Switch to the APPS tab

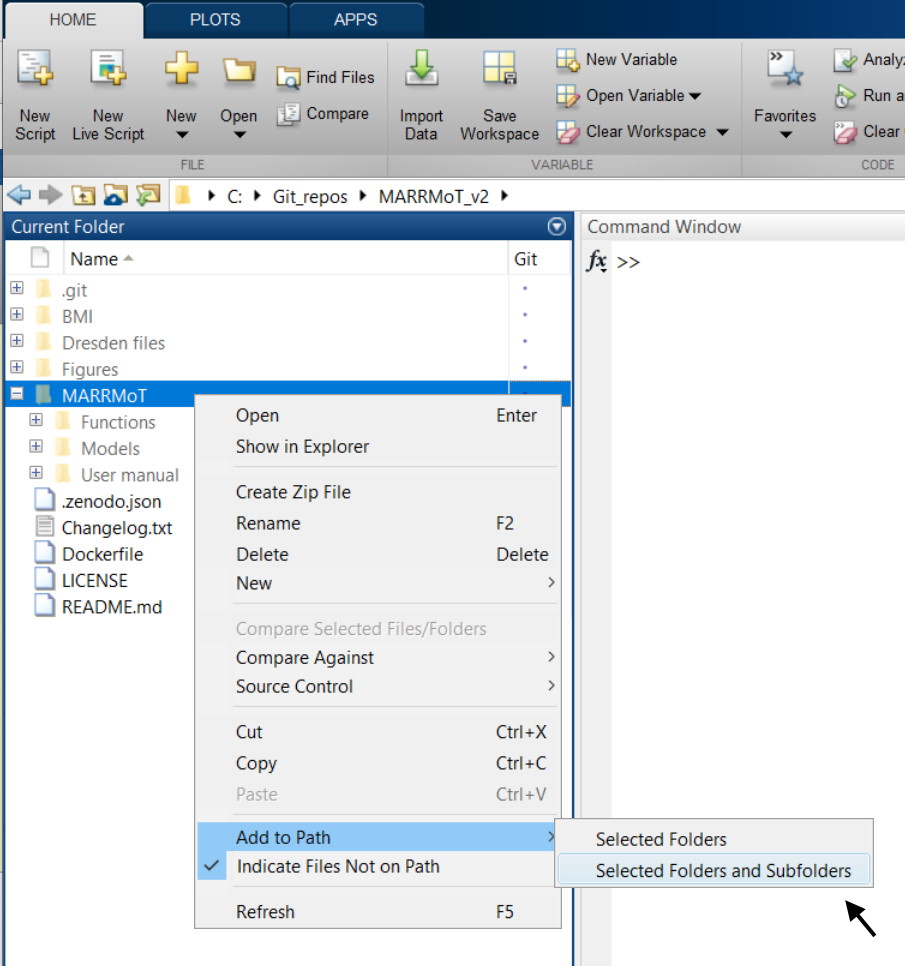tap(355, 20)
